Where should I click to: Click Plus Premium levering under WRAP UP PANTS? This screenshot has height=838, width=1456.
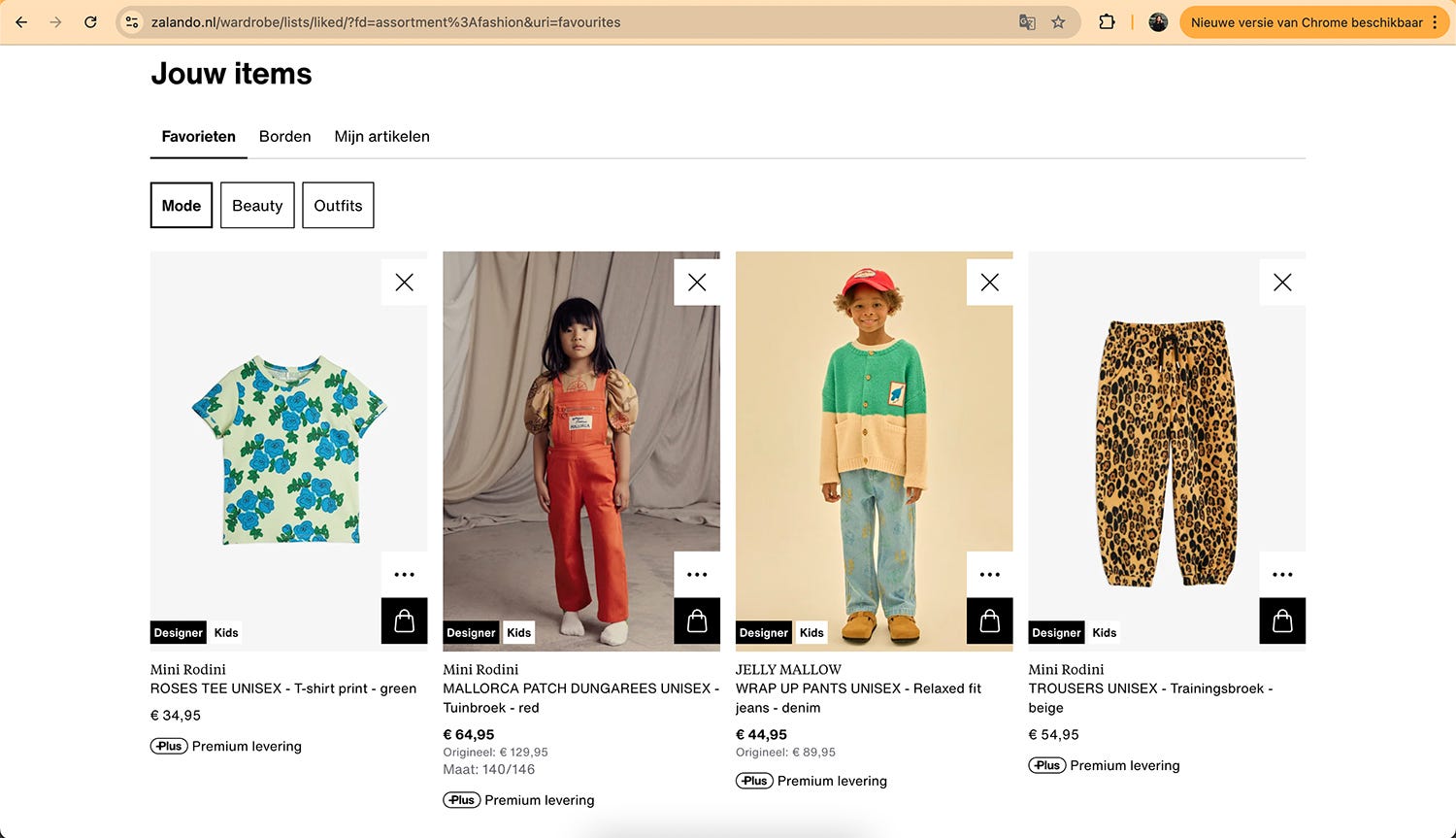tap(811, 782)
